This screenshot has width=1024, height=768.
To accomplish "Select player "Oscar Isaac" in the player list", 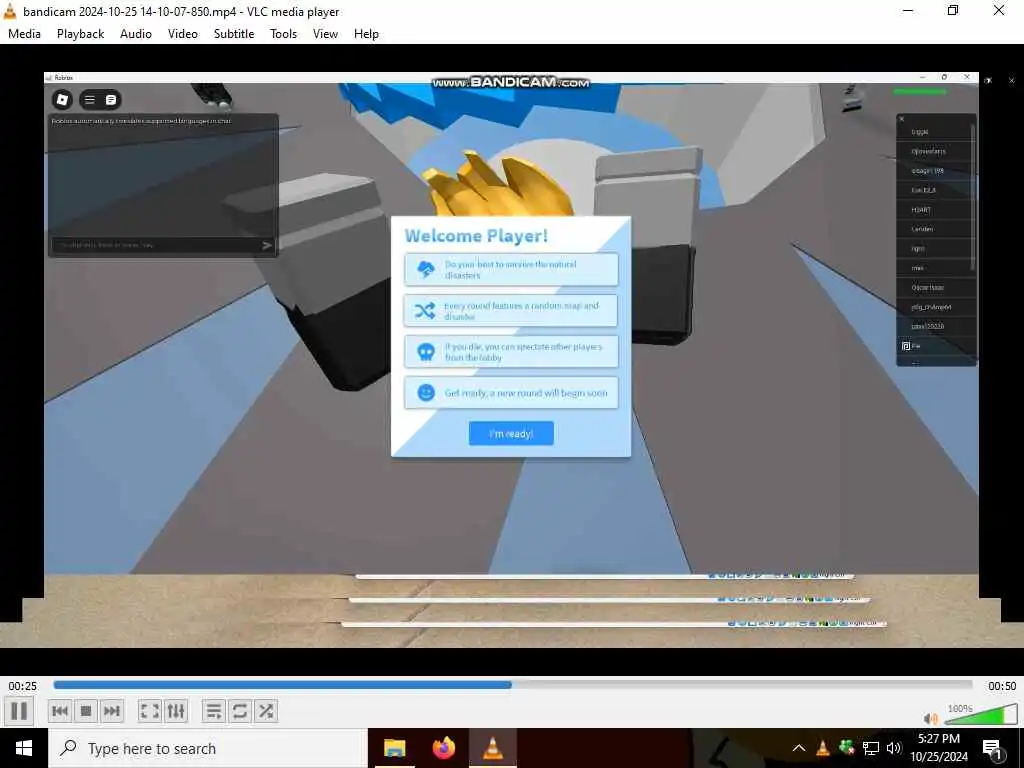I will [x=936, y=287].
